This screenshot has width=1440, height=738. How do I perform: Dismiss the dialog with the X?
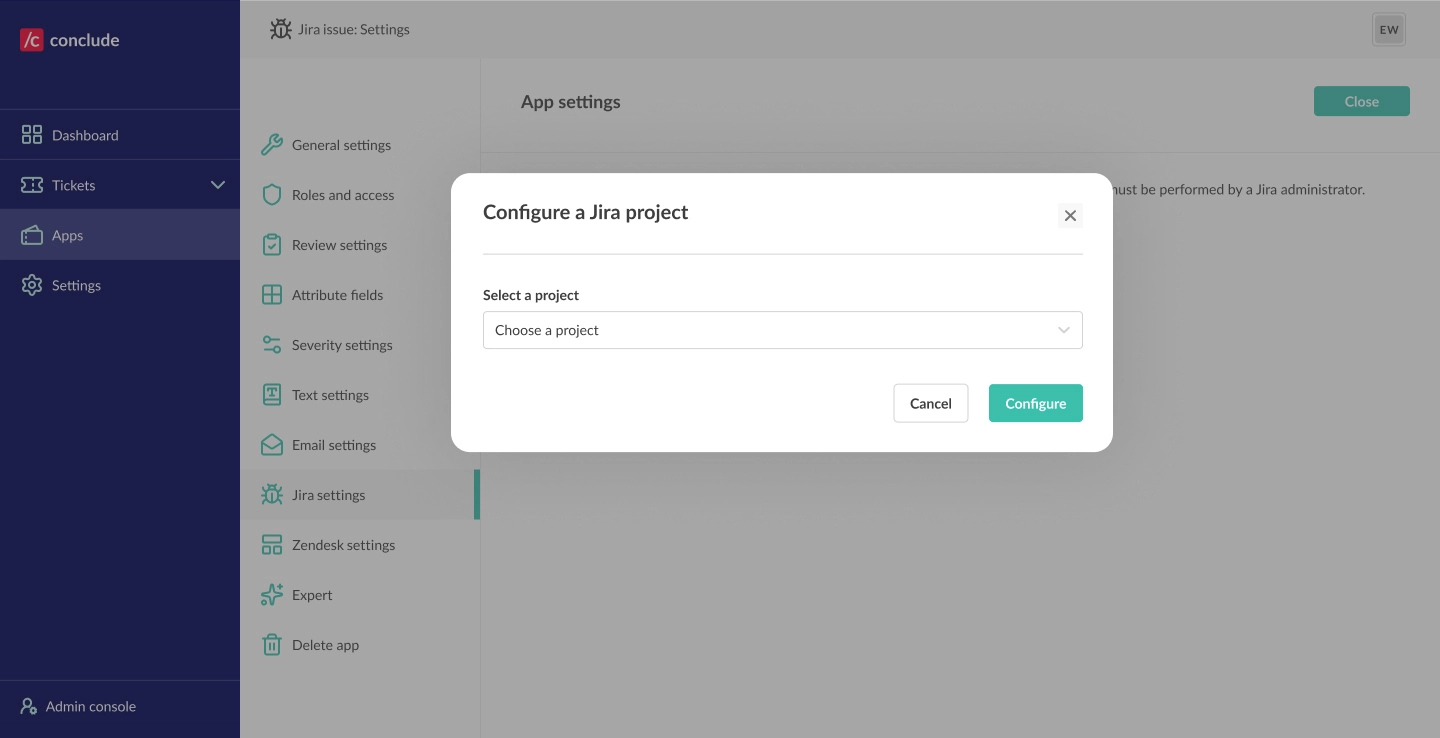(1070, 215)
